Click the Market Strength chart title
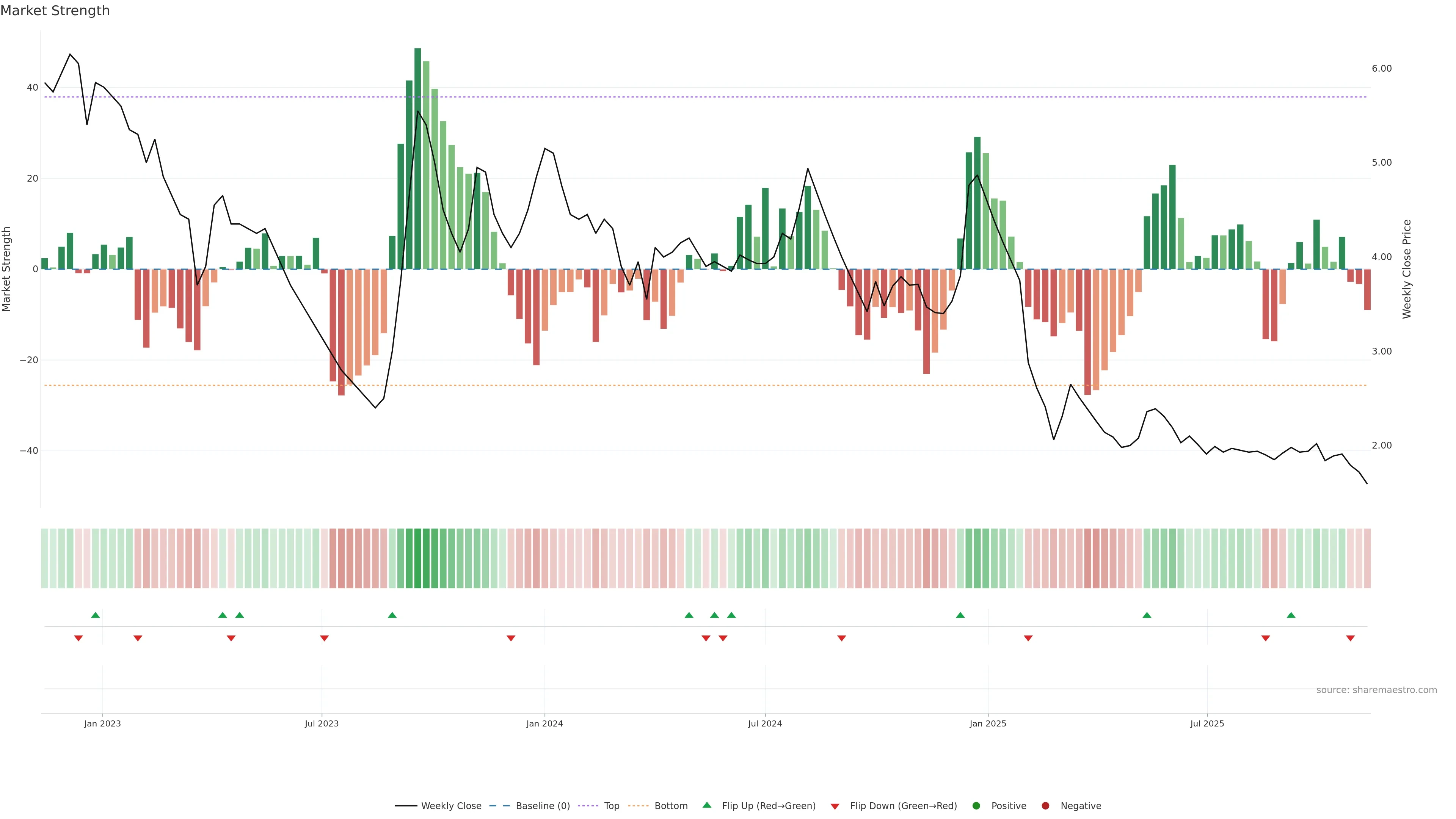 tap(55, 11)
